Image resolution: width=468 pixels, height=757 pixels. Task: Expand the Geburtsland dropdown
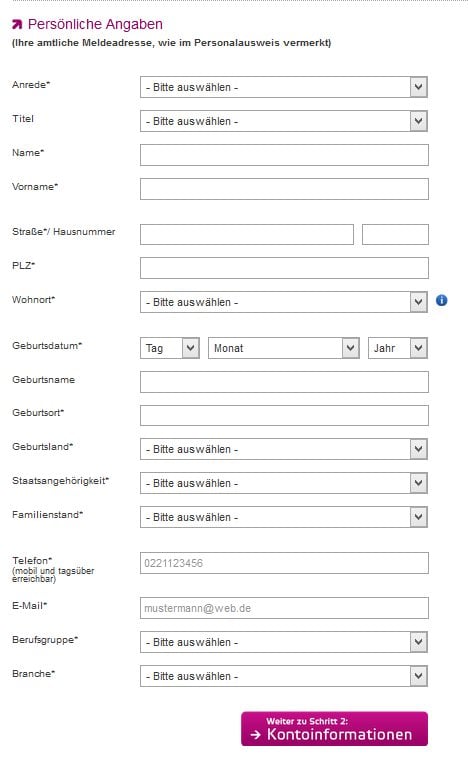click(x=284, y=449)
